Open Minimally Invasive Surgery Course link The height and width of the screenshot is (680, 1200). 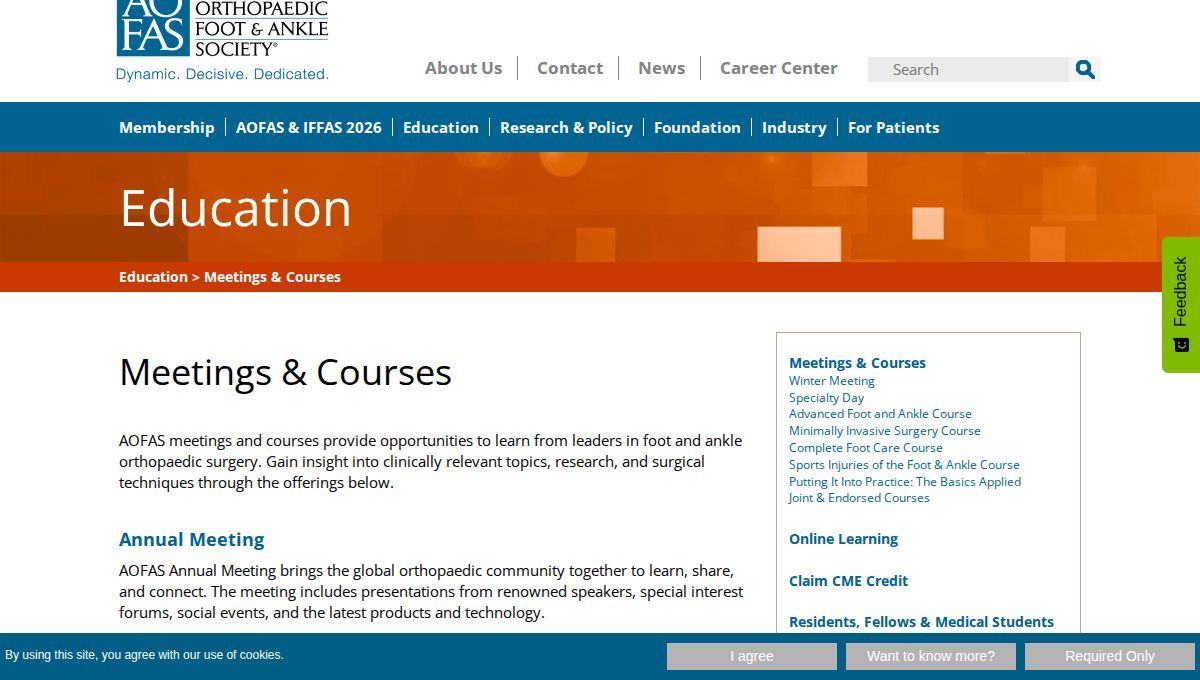click(884, 431)
